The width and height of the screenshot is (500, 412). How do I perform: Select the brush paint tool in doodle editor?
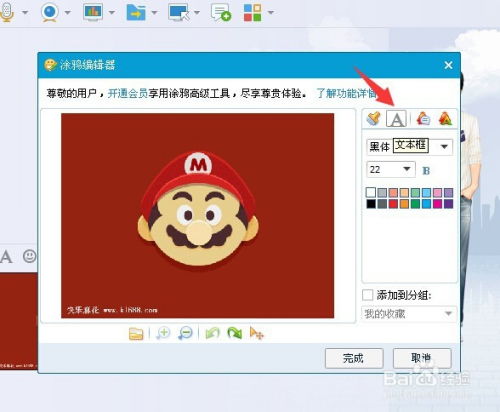[x=374, y=118]
